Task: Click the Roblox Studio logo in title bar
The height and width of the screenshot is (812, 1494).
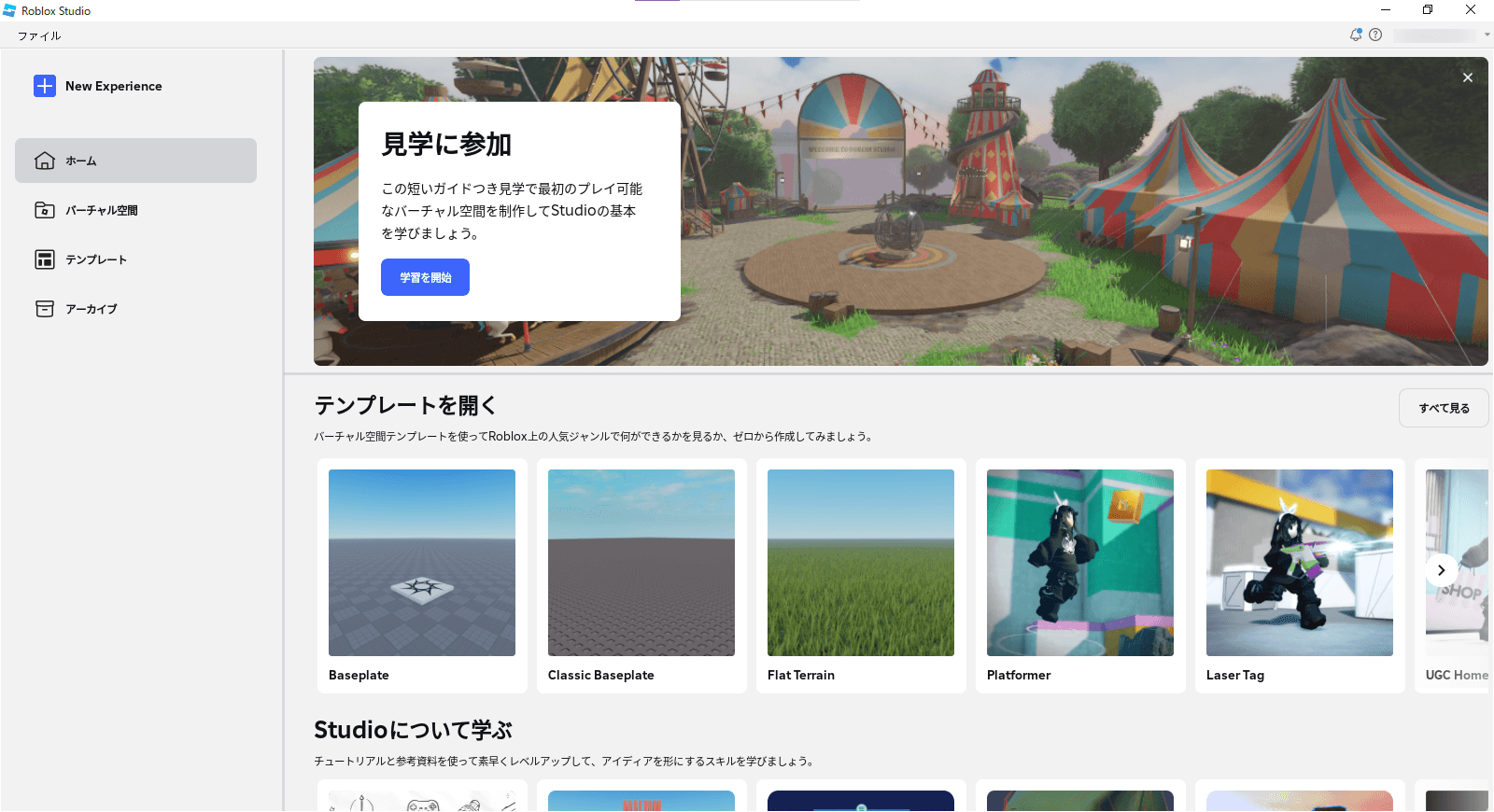Action: [9, 10]
